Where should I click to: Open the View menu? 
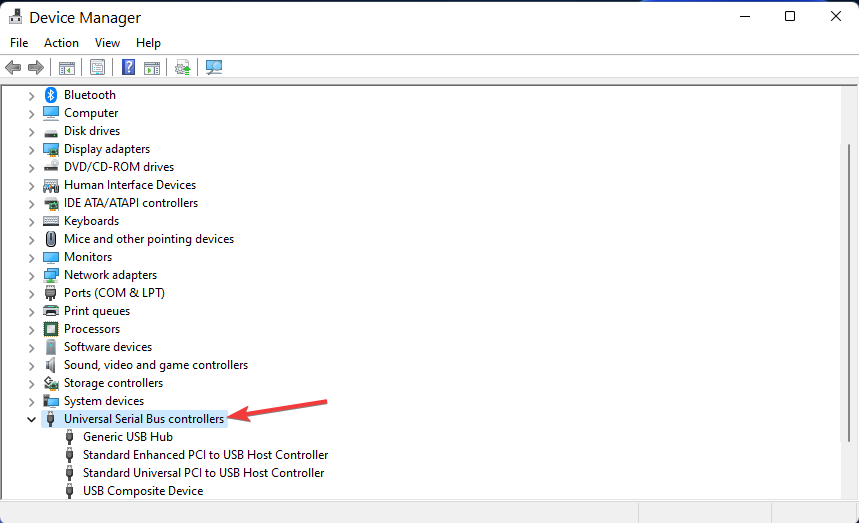point(107,43)
